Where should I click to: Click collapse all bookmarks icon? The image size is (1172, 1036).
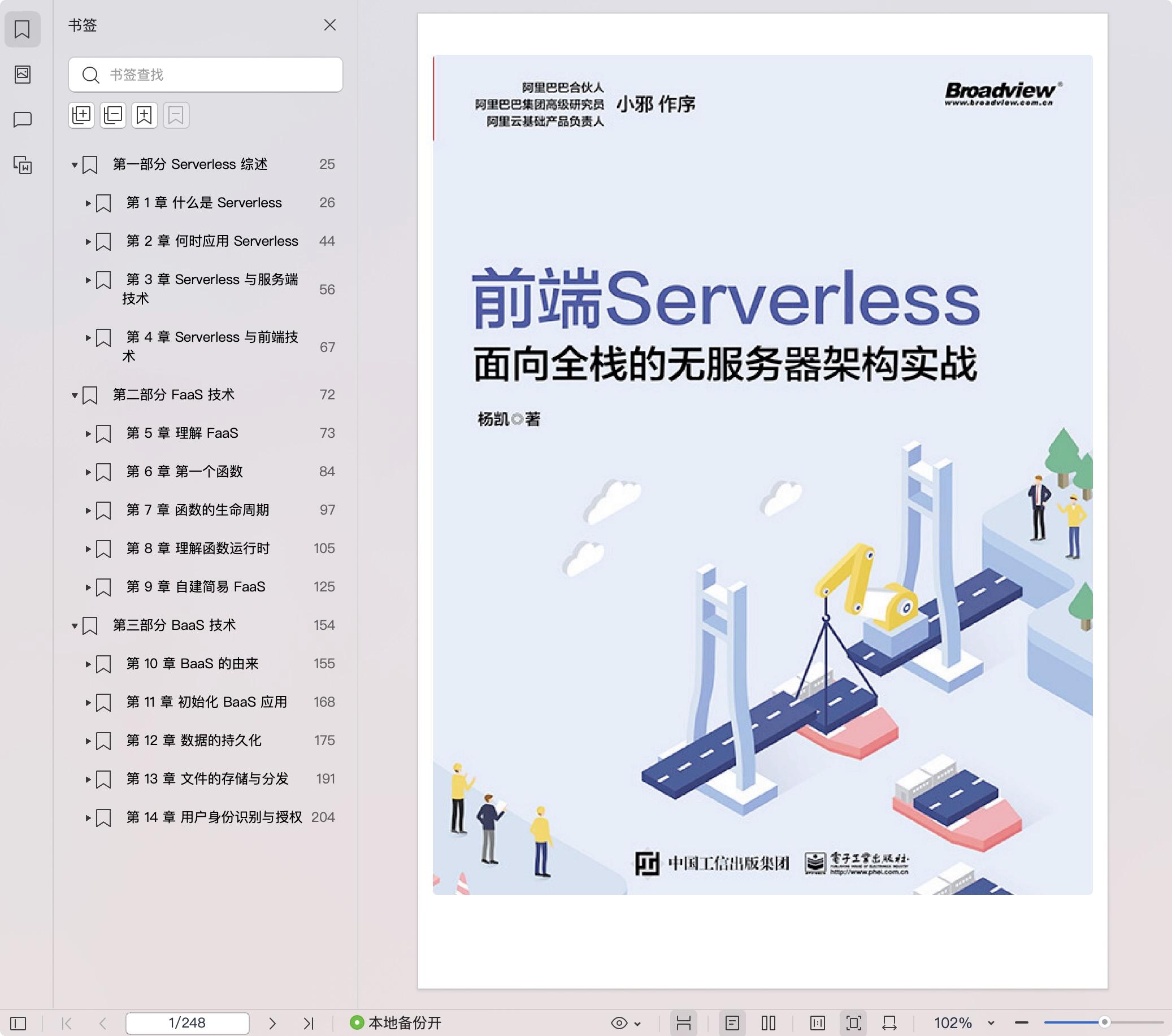pyautogui.click(x=113, y=115)
